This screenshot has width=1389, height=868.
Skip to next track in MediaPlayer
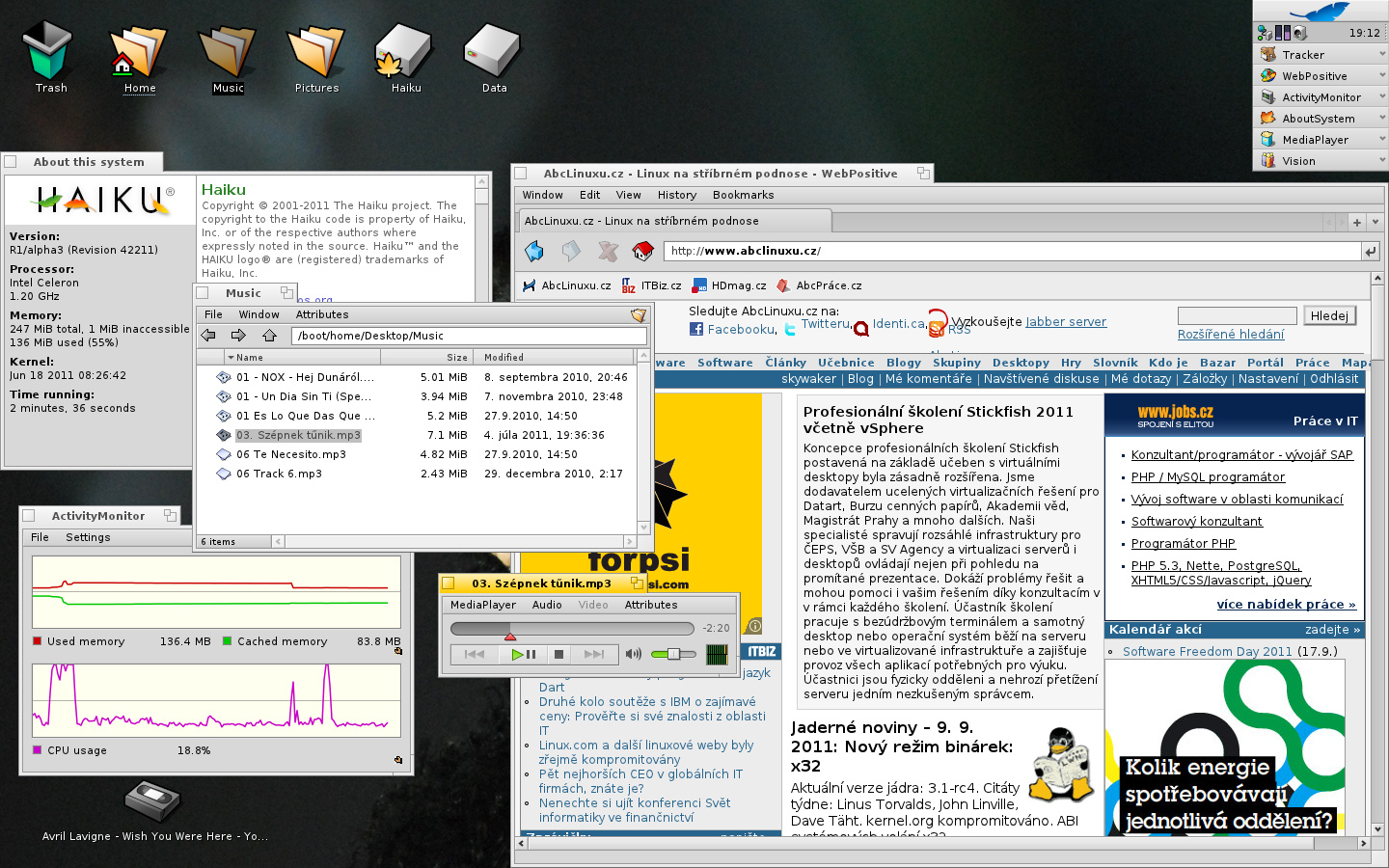(594, 654)
